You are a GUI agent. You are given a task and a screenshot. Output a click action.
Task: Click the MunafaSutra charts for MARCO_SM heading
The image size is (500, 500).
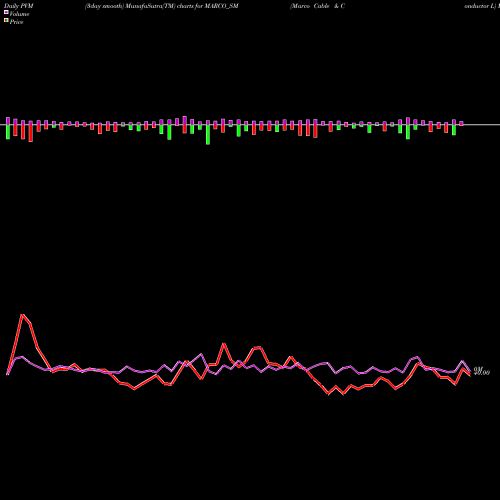point(162,6)
